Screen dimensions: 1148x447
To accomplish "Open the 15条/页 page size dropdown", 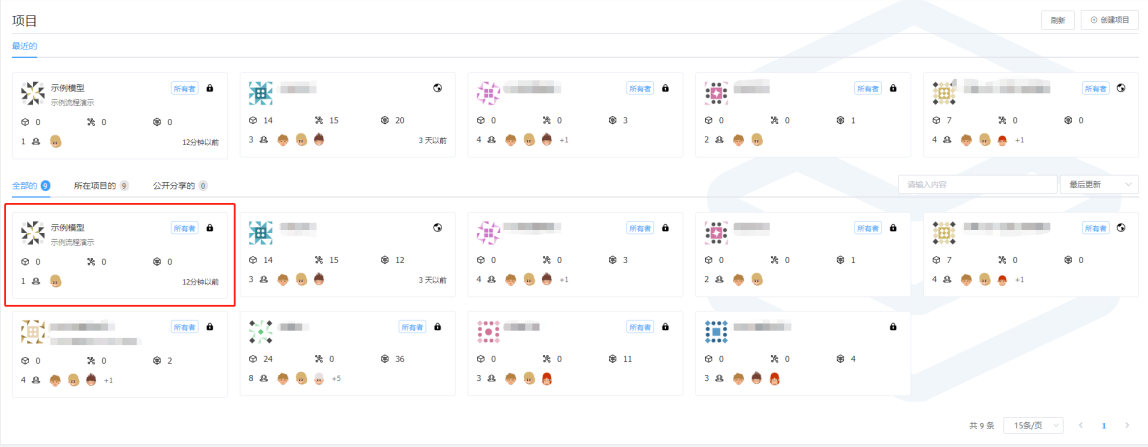I will click(1034, 425).
